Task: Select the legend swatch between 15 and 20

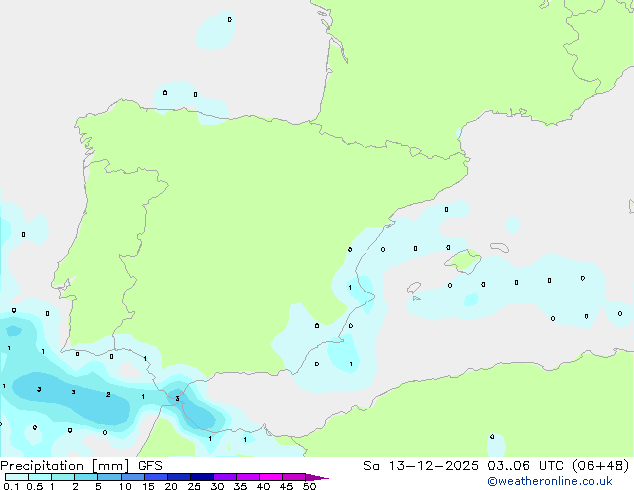Action: 156,477
